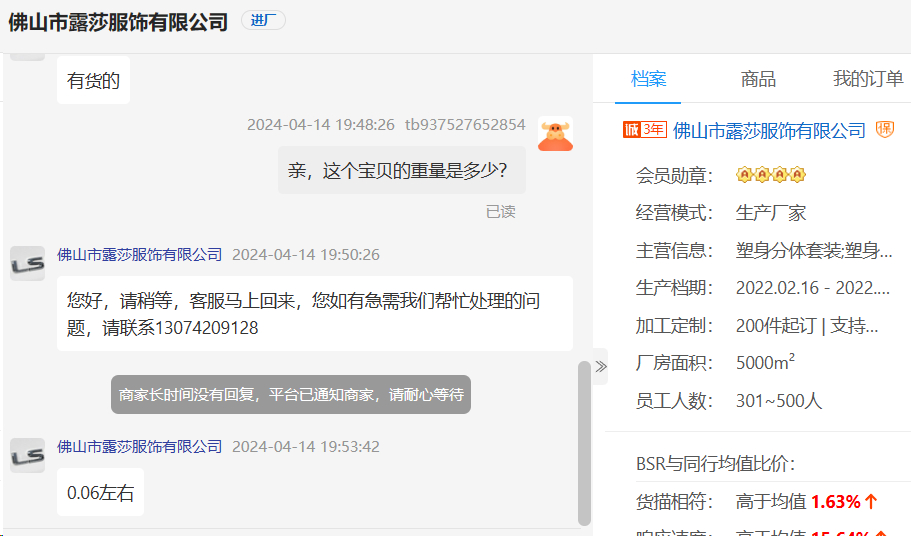Click timestamp 2024-04-14 19:48:26

(321, 125)
